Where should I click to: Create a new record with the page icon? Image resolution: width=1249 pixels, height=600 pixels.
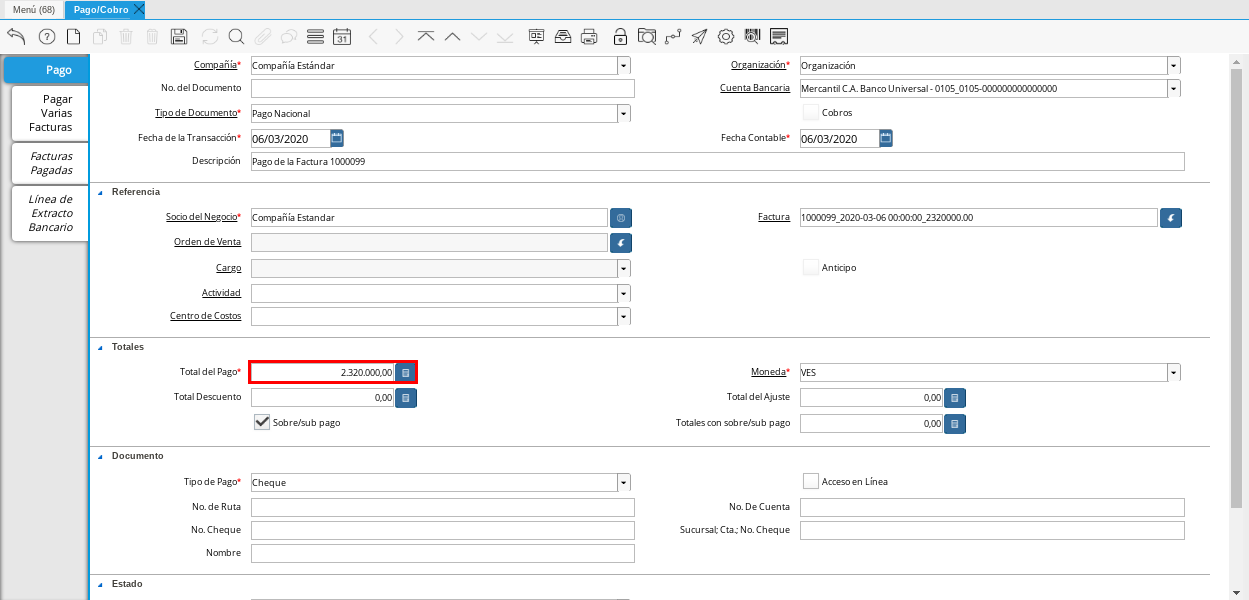coord(73,37)
